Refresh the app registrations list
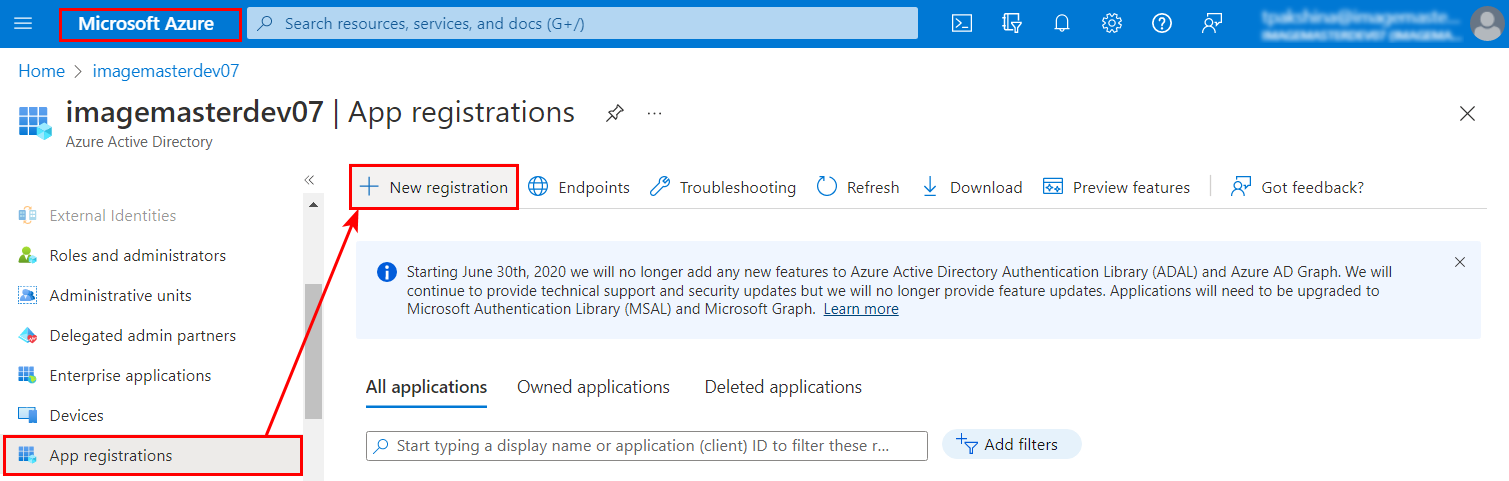 pos(858,187)
